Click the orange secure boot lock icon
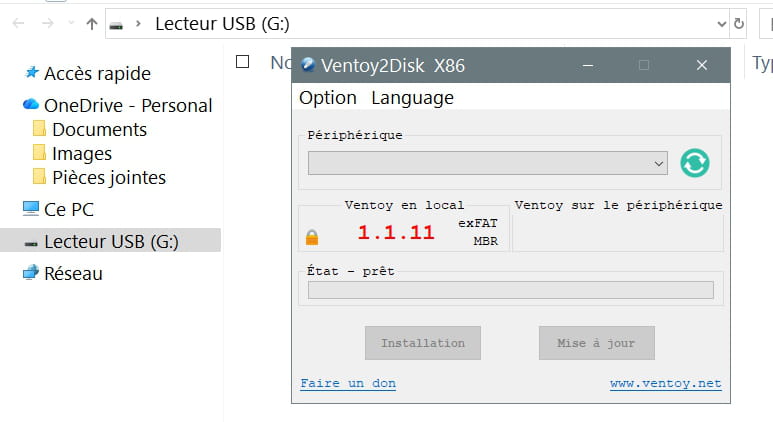The image size is (773, 422). pos(312,237)
